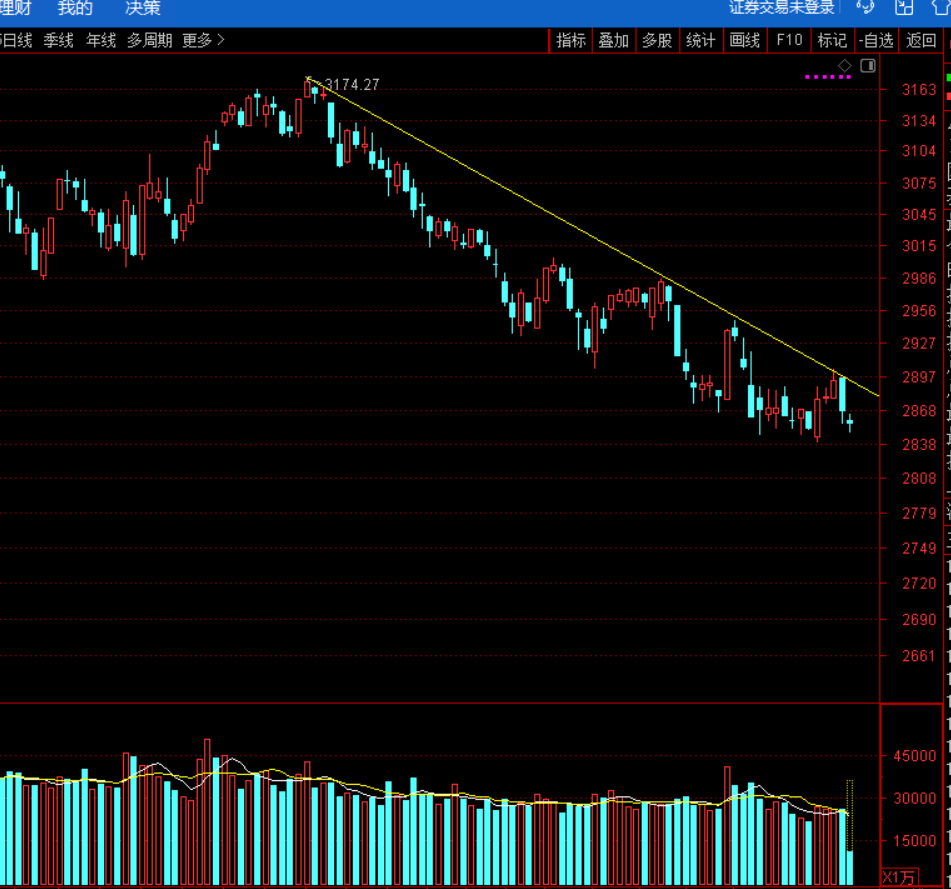Open the 指标 indicators button
Viewport: 951px width, 889px height.
tap(571, 41)
